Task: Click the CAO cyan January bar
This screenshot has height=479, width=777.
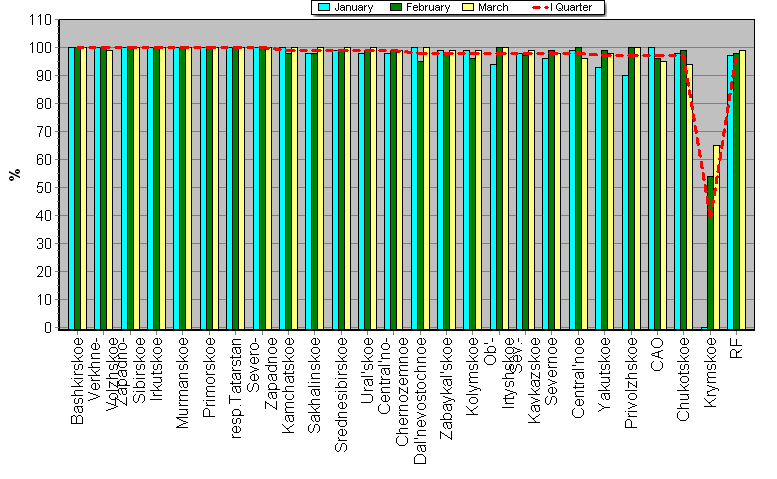Action: 651,188
